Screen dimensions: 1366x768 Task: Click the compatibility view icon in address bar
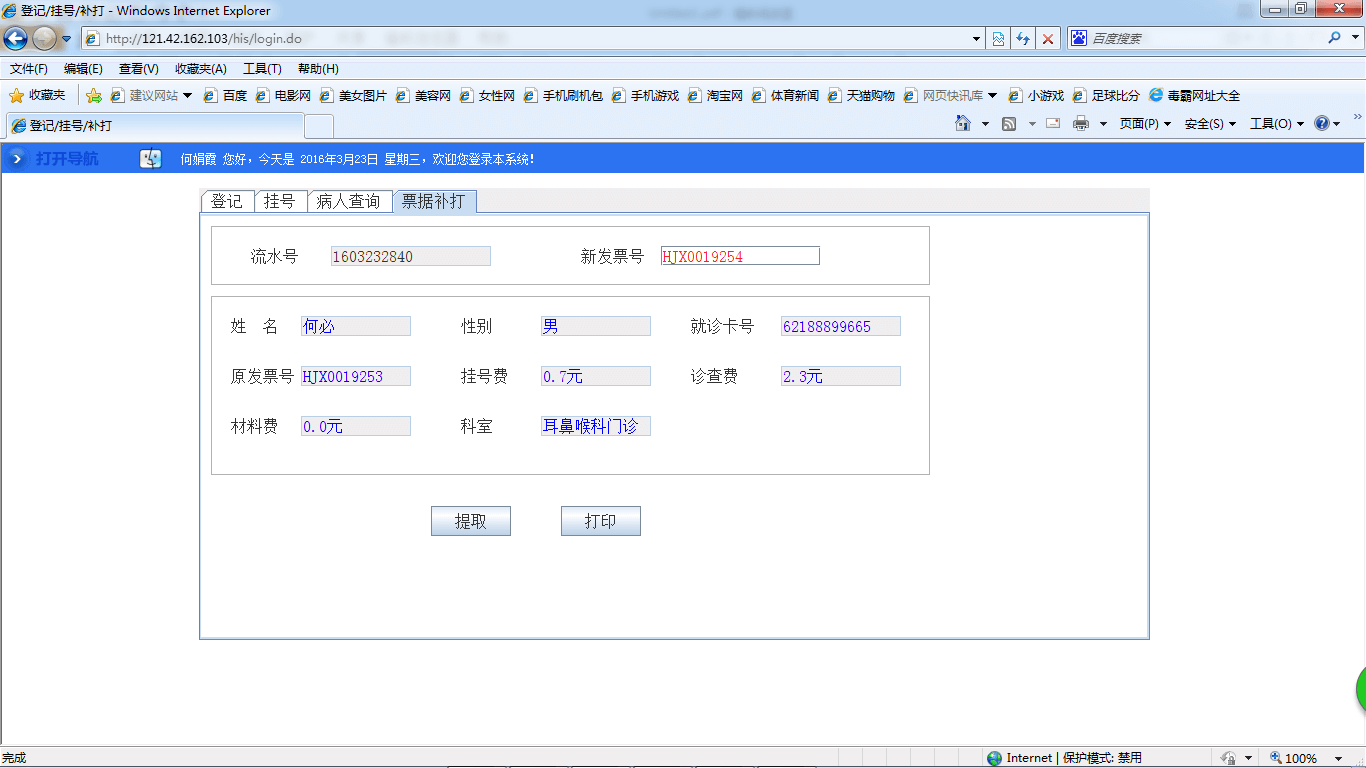coord(997,38)
